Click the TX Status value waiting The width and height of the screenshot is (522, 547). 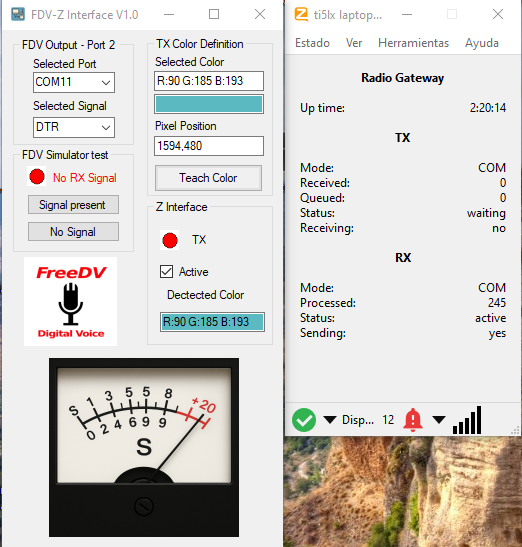pos(486,213)
